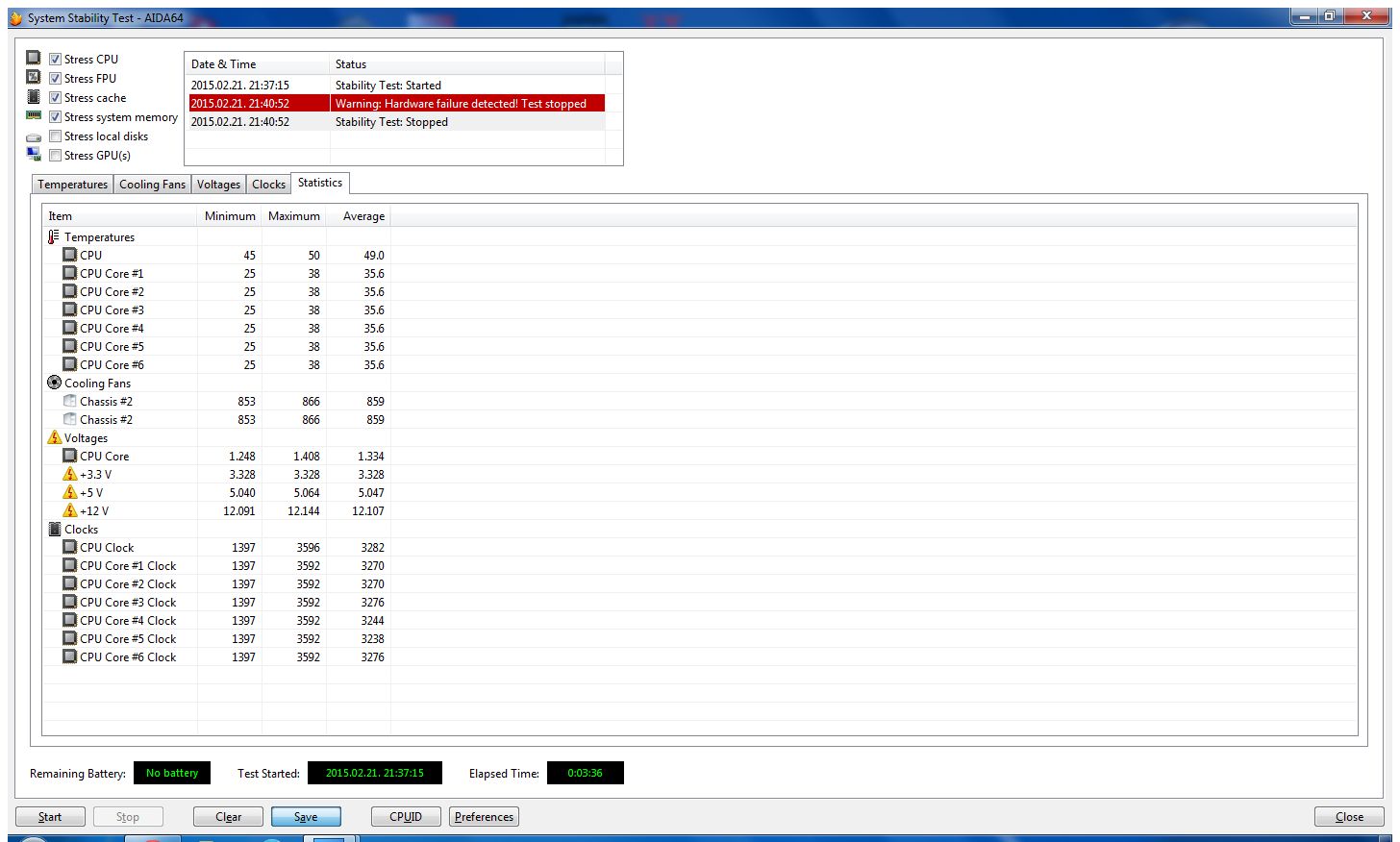Viewport: 1400px width, 842px height.
Task: Click the Status log column header
Action: (467, 64)
